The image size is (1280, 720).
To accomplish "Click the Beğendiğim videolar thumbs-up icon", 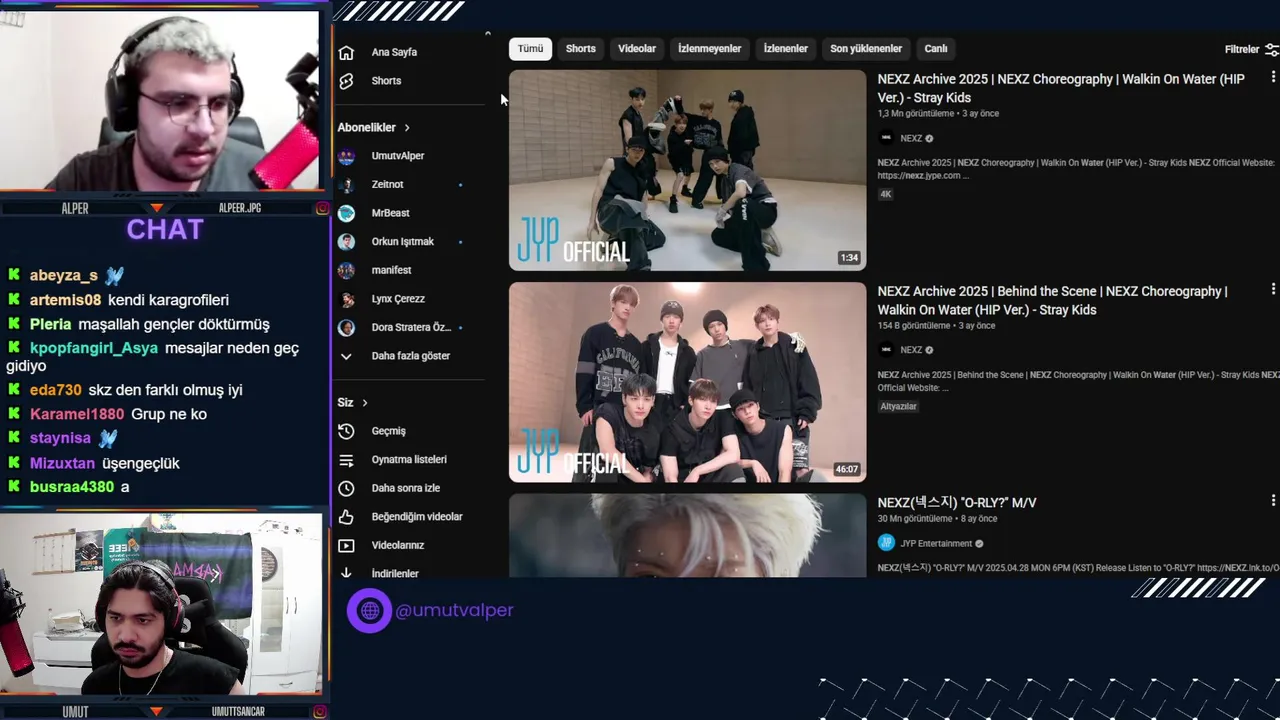I will 346,517.
